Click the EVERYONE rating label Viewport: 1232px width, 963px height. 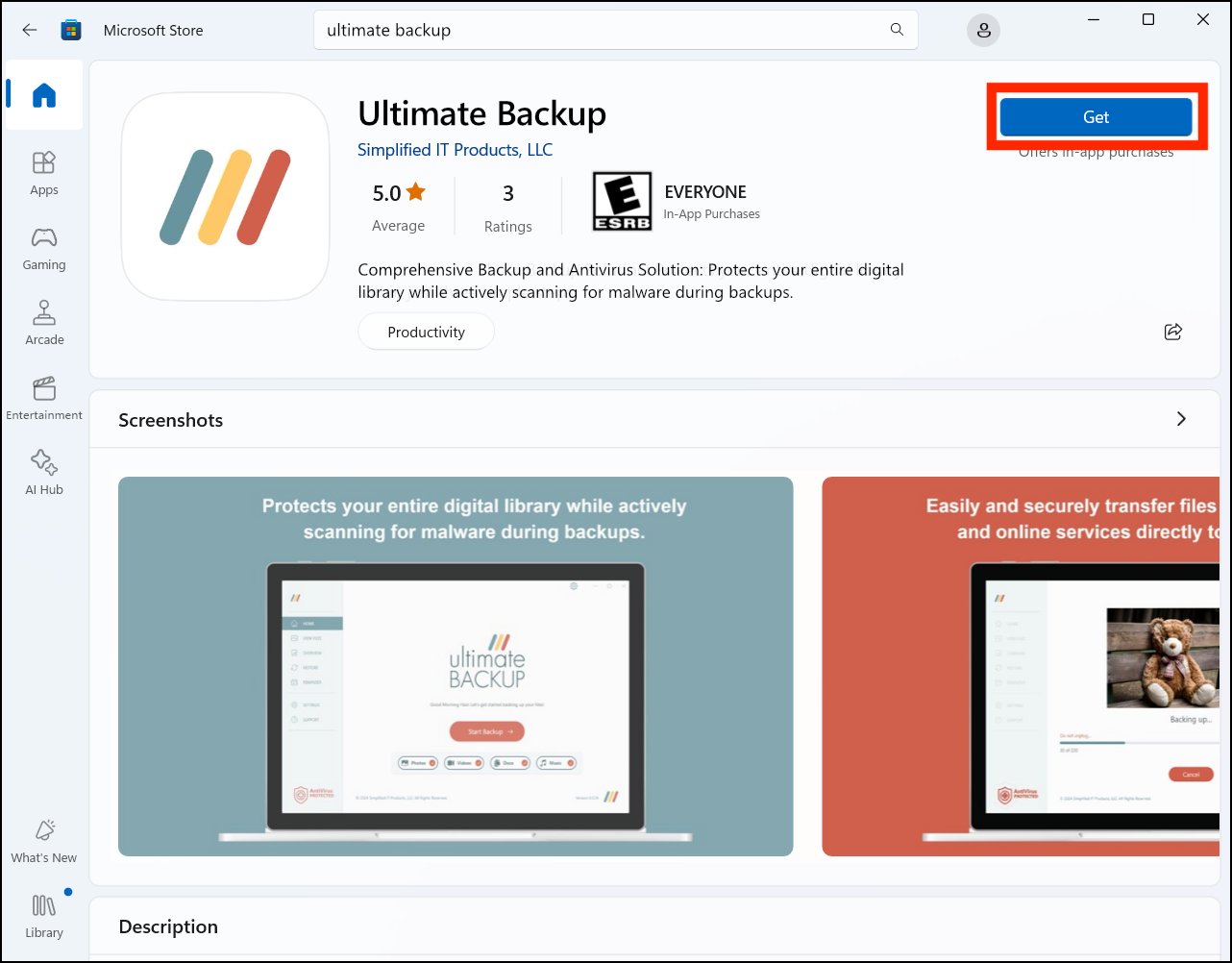point(705,192)
